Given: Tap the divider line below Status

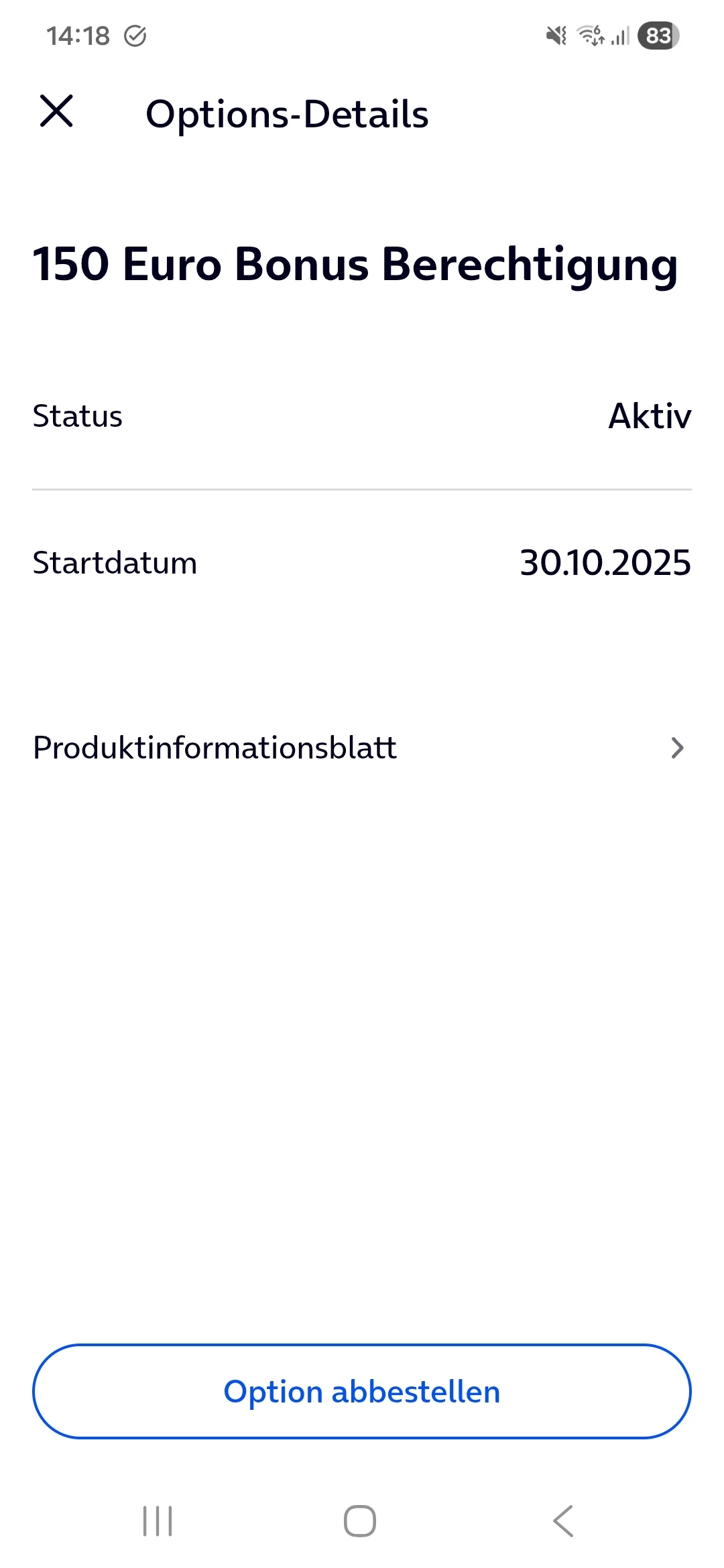Looking at the screenshot, I should tap(362, 490).
